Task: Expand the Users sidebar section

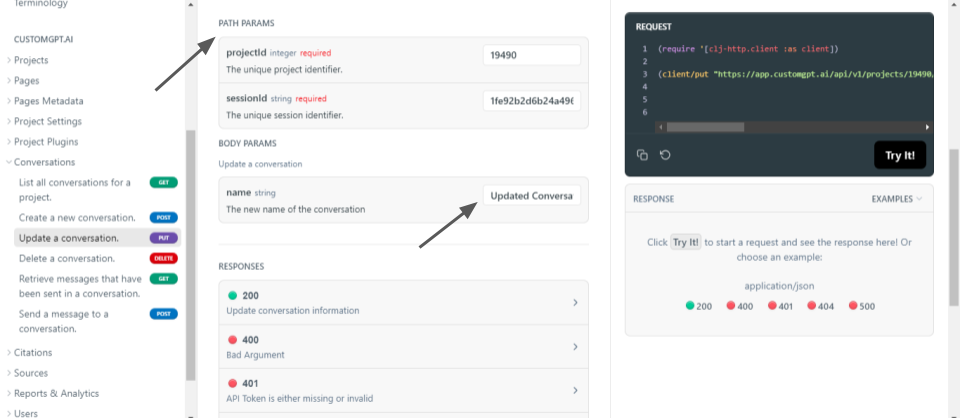Action: pos(26,414)
